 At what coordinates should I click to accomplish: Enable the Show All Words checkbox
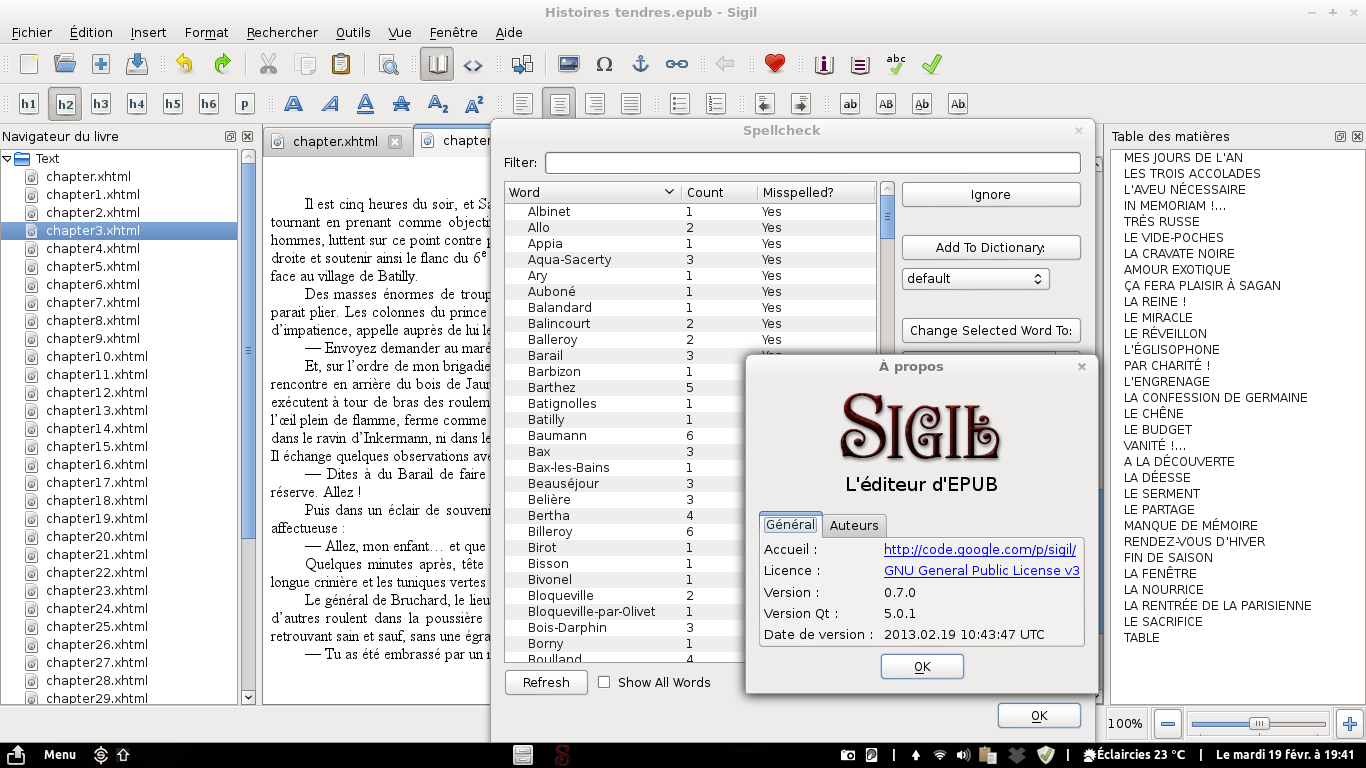(604, 682)
